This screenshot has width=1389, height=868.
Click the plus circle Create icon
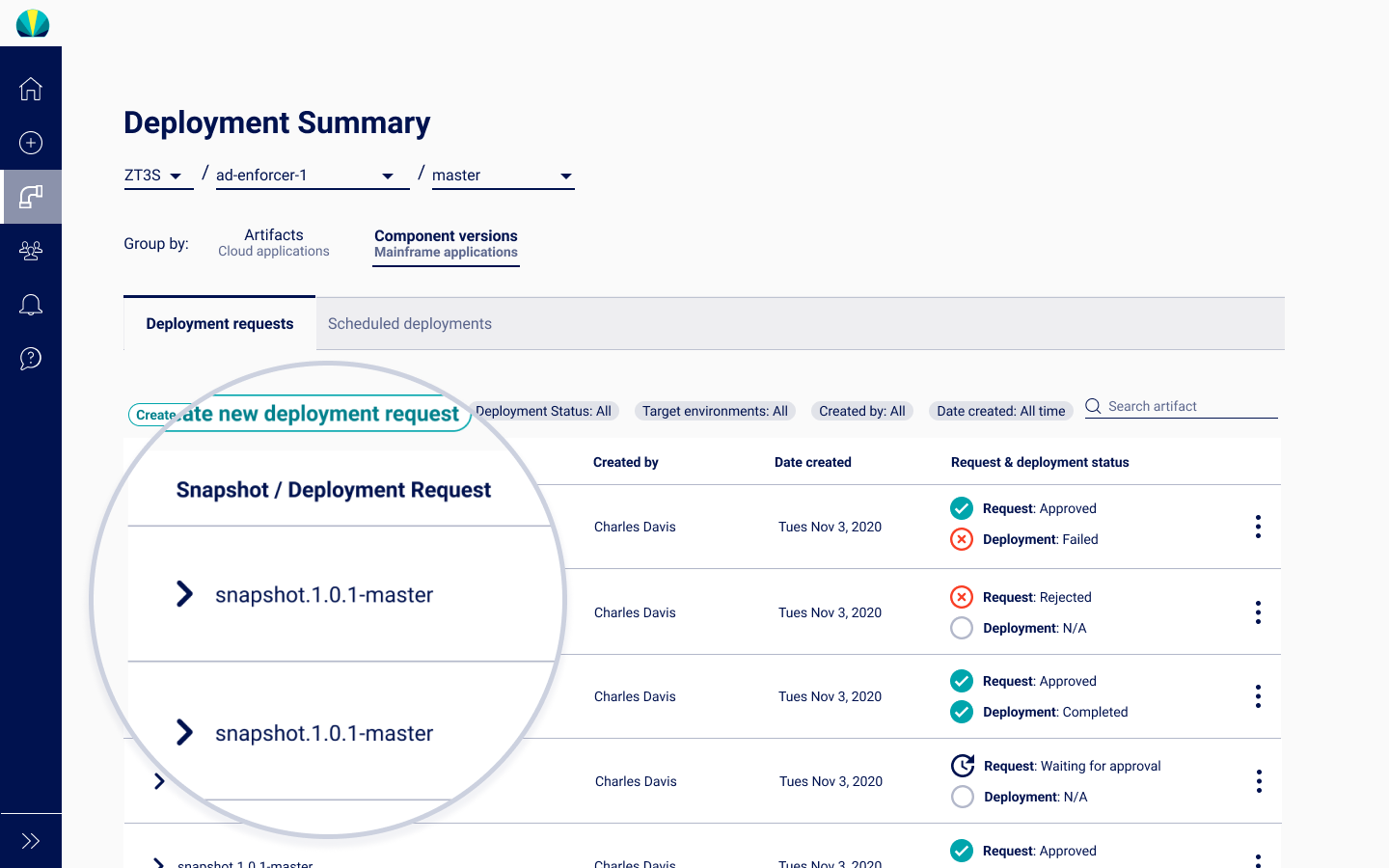(31, 143)
